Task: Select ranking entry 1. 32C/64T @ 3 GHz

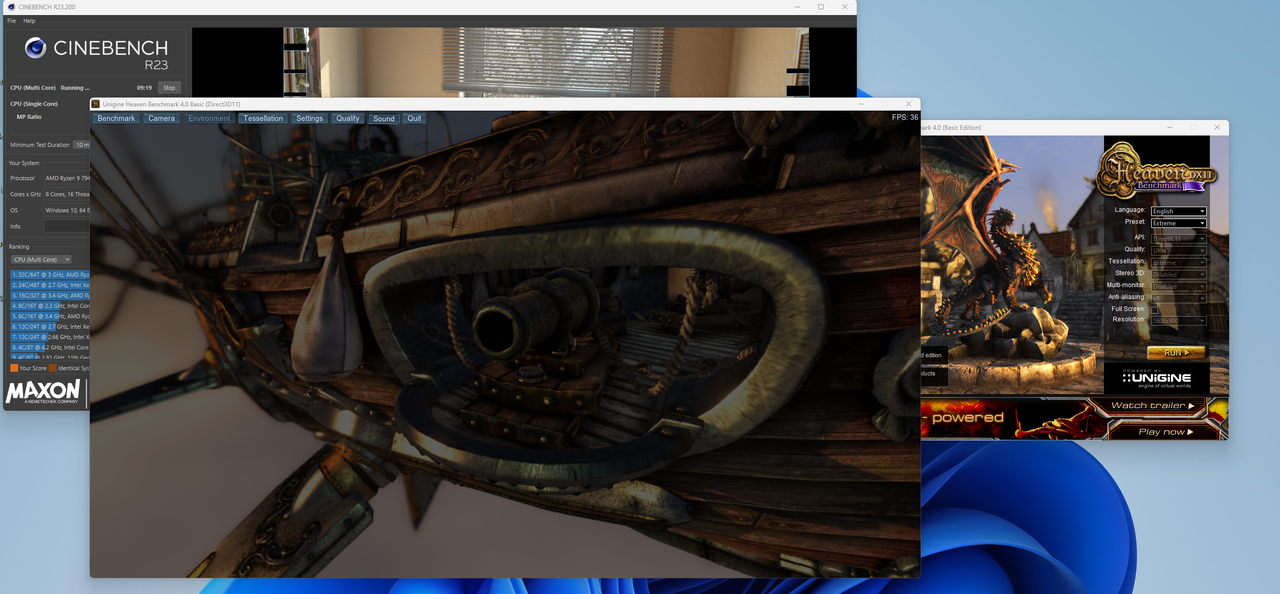Action: point(50,274)
